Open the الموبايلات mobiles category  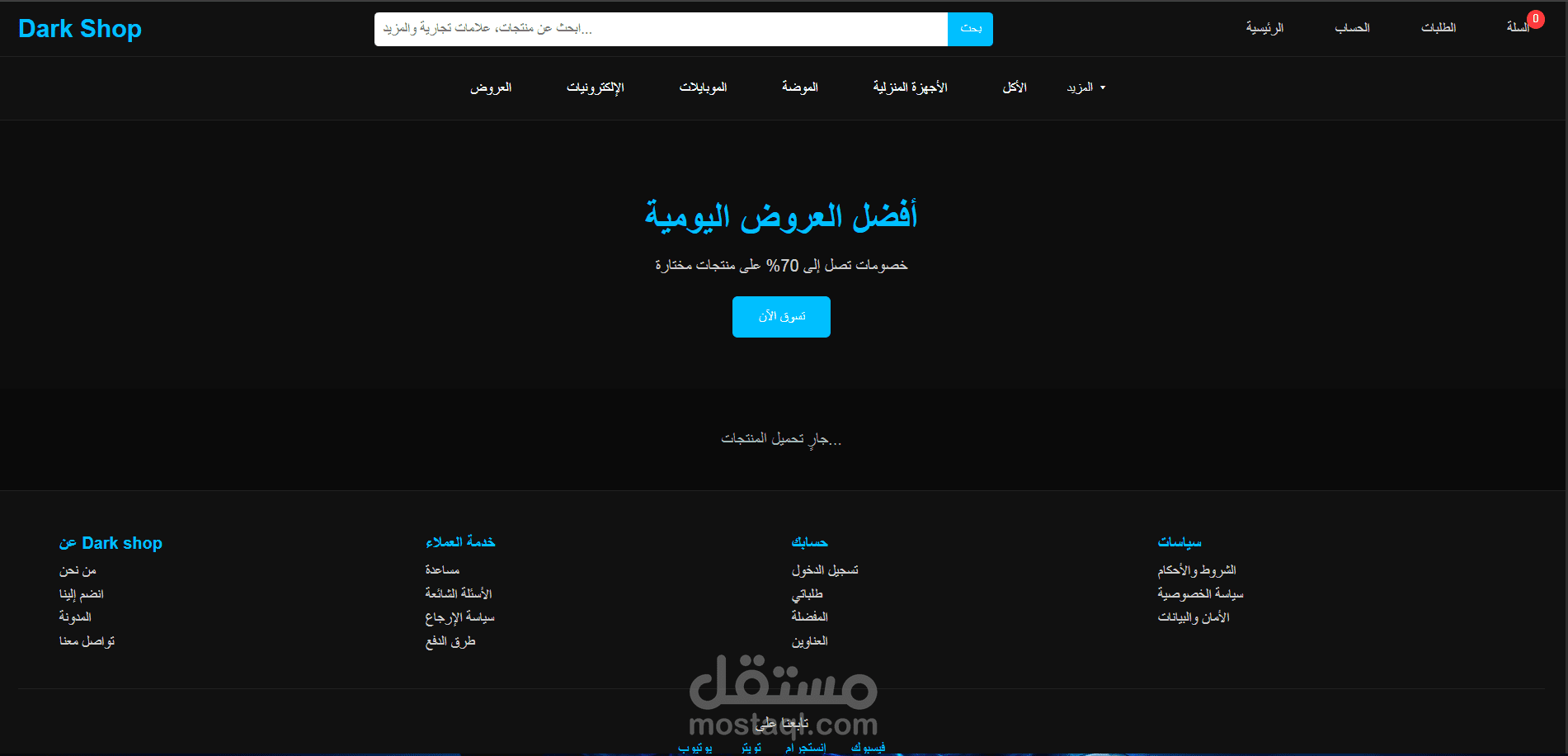703,87
